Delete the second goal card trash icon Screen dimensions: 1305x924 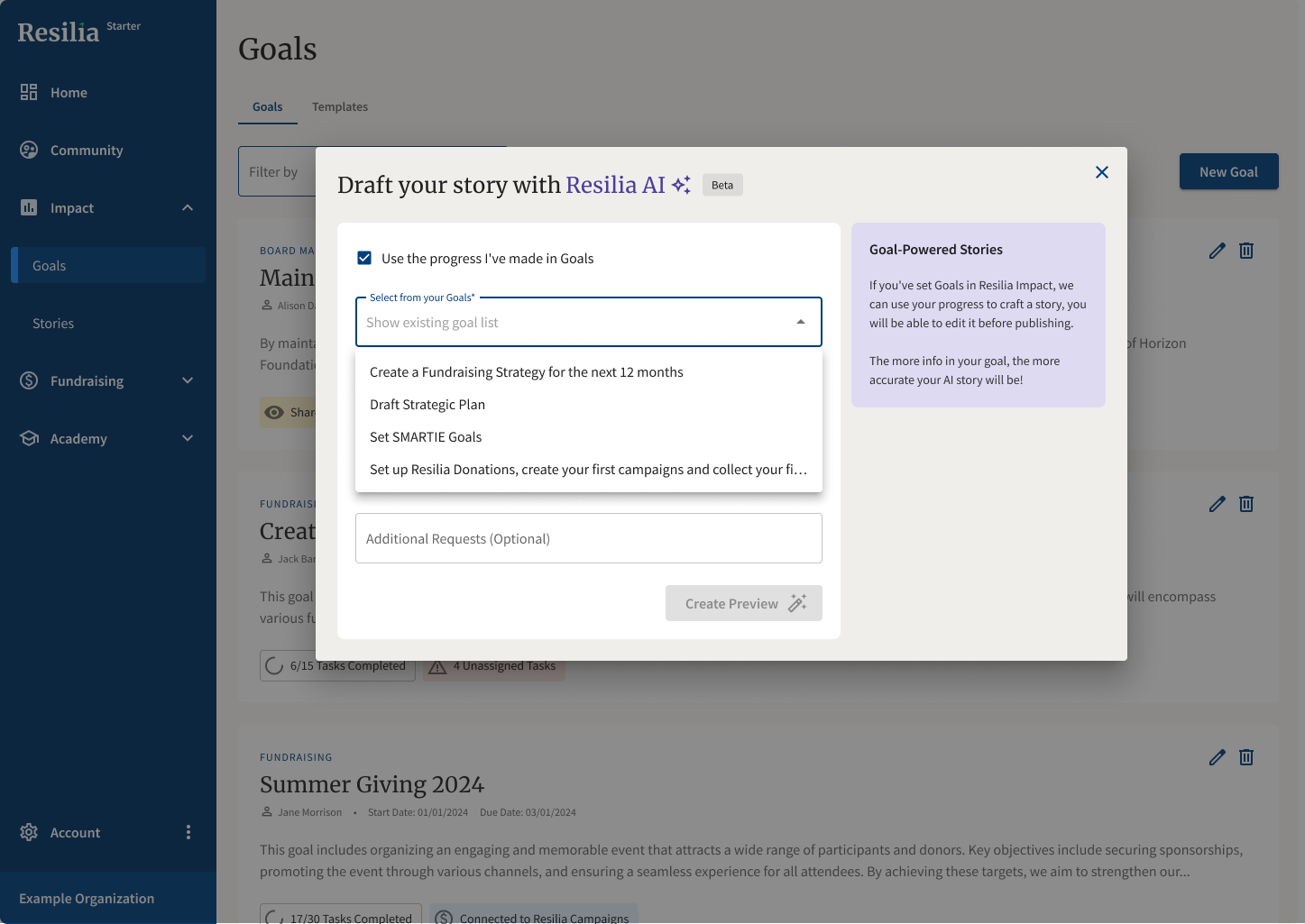click(x=1246, y=504)
